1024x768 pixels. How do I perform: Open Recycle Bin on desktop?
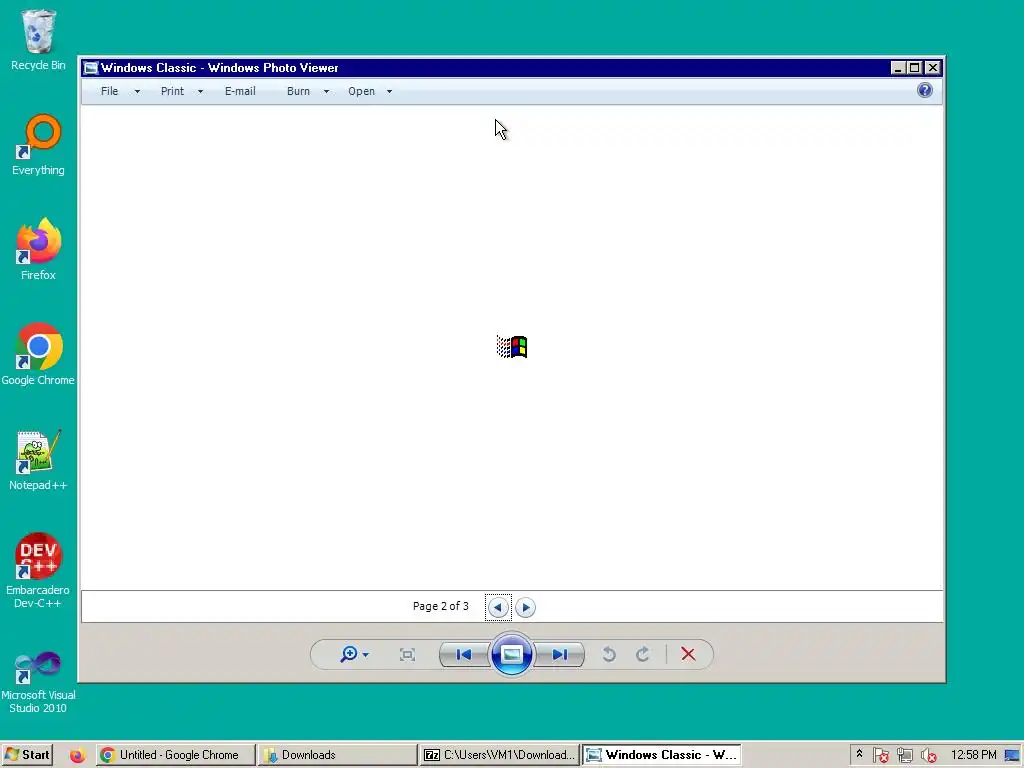(38, 39)
